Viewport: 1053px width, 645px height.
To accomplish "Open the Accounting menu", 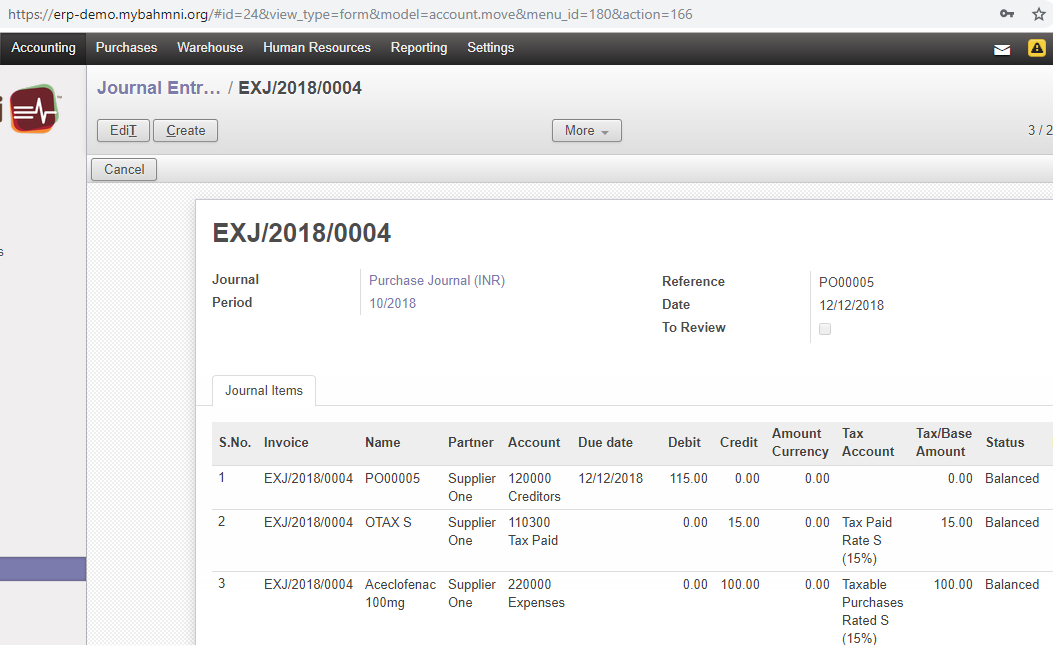I will click(43, 48).
